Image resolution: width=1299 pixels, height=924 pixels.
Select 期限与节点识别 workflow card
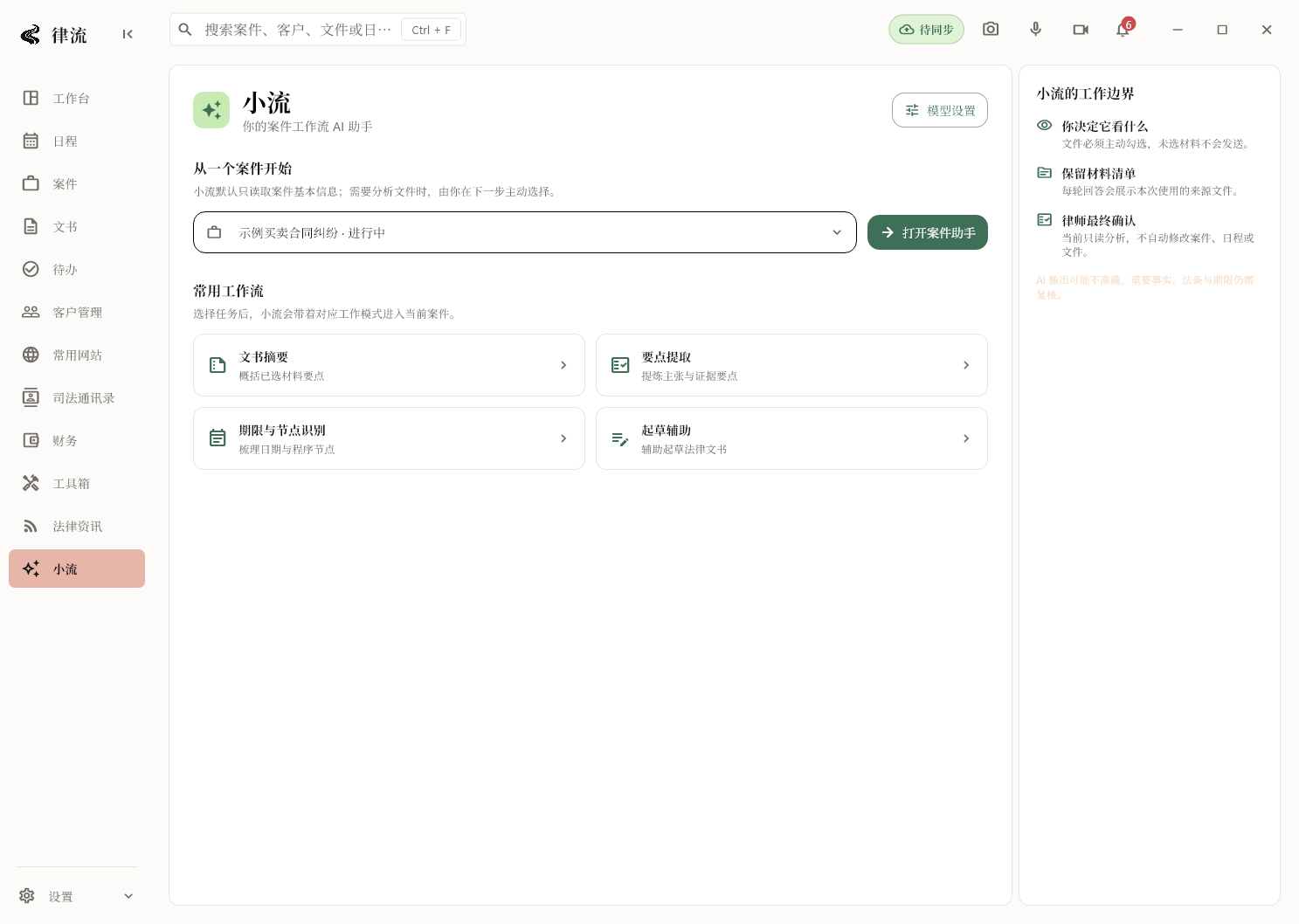click(389, 438)
